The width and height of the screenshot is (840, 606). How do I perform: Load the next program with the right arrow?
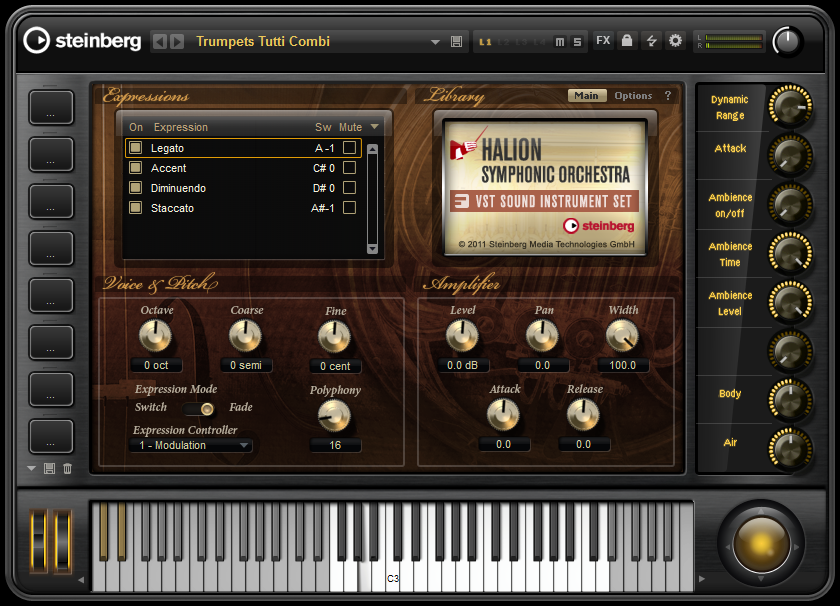(177, 41)
